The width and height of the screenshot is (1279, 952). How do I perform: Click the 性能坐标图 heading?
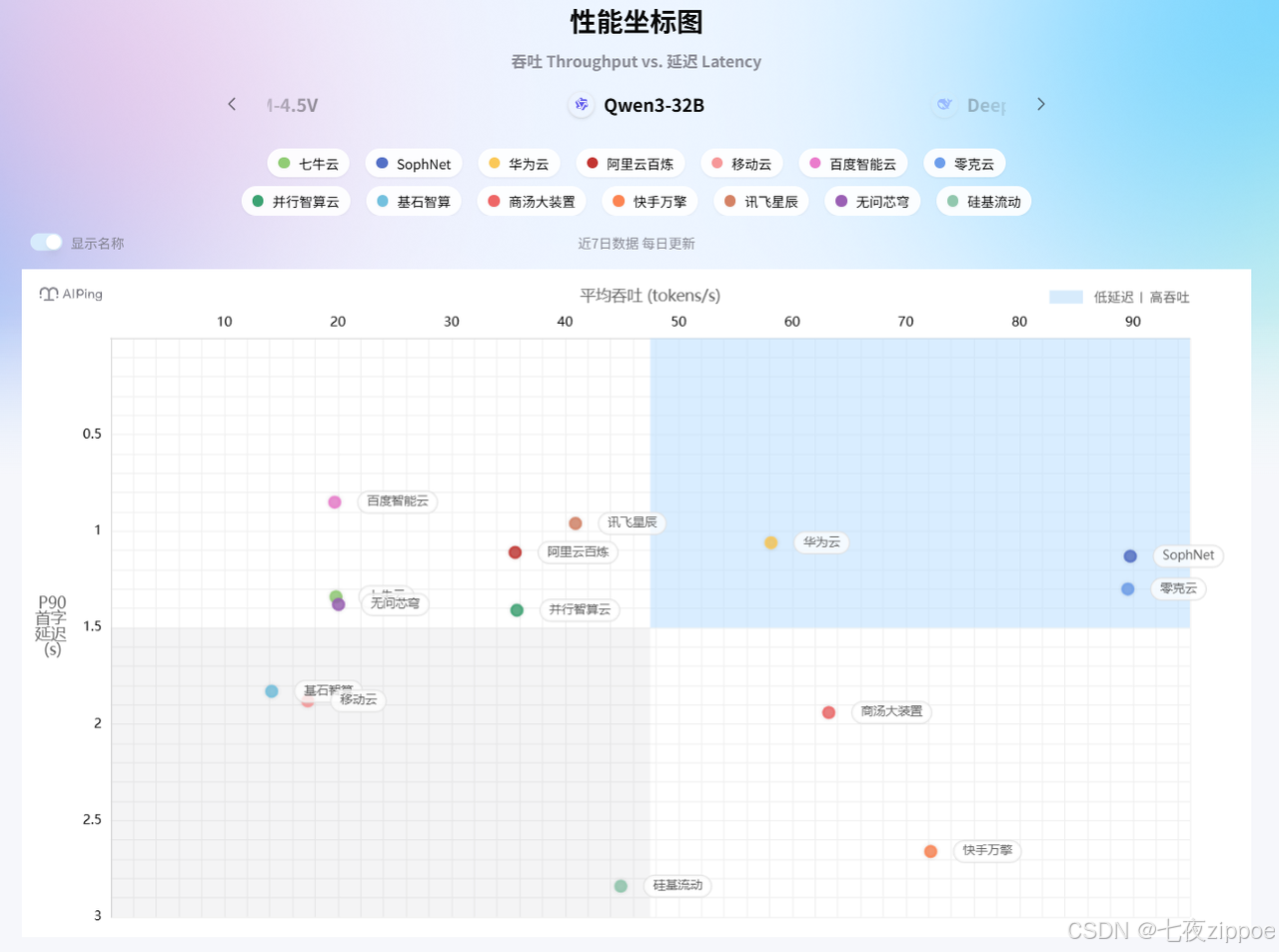(x=637, y=22)
